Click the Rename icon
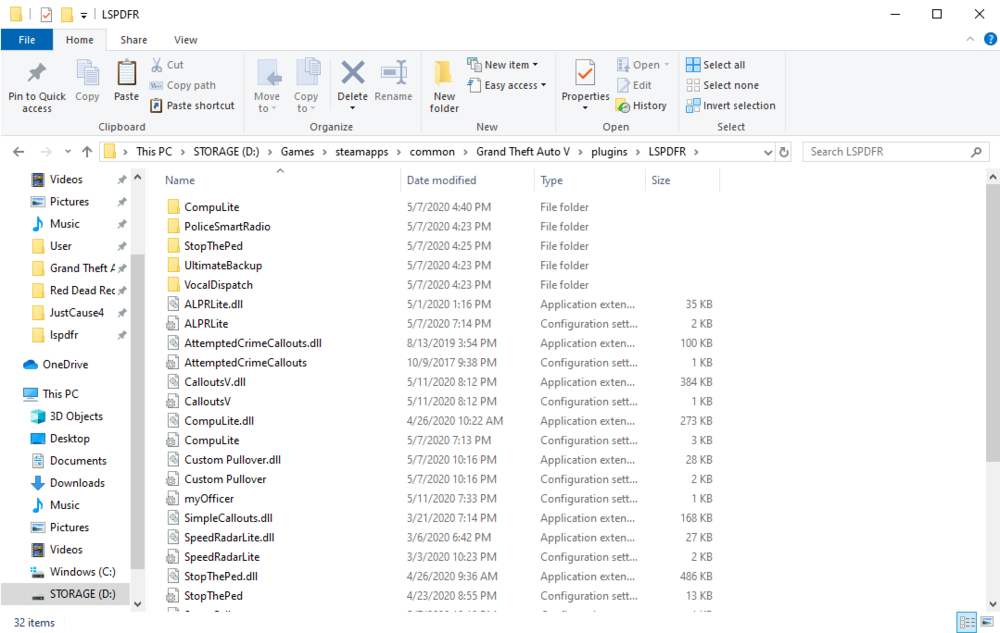1000x633 pixels. (393, 73)
